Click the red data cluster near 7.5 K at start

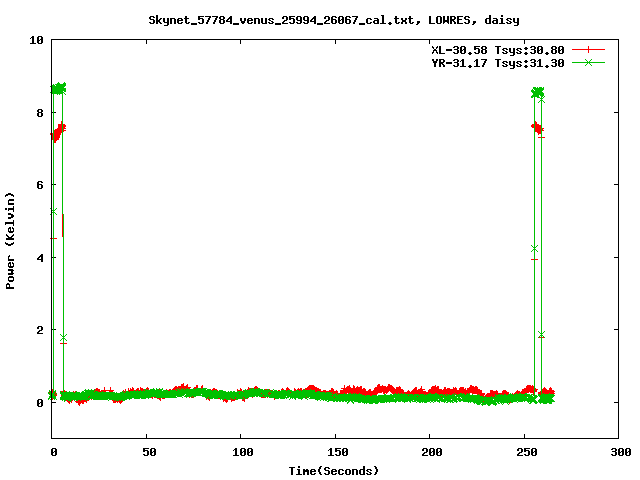58,132
